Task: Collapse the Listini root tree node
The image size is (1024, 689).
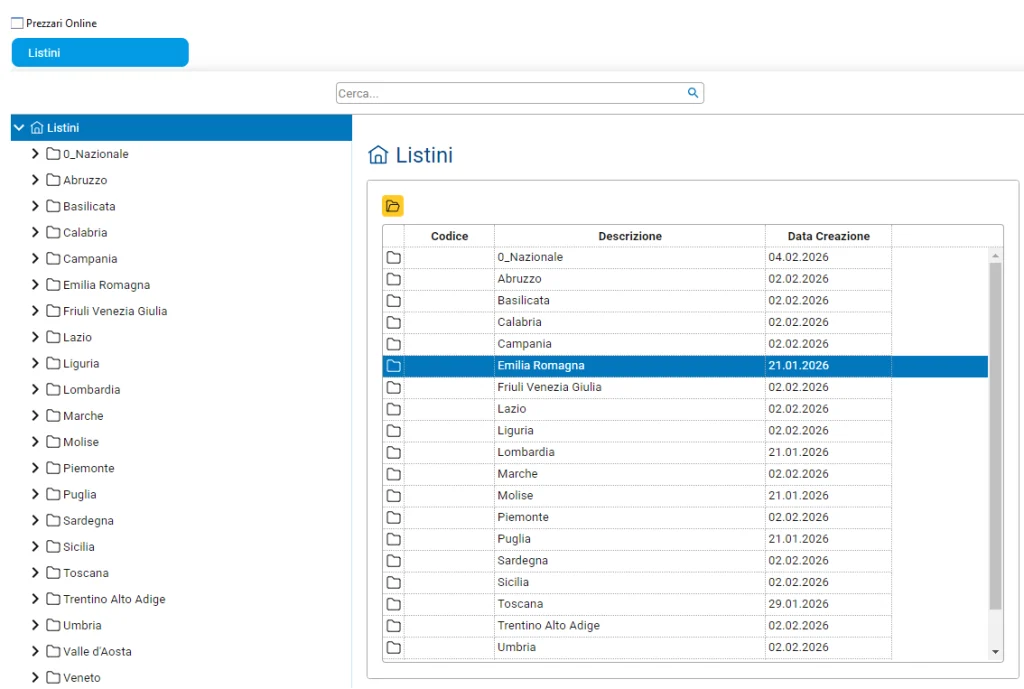Action: pos(16,127)
